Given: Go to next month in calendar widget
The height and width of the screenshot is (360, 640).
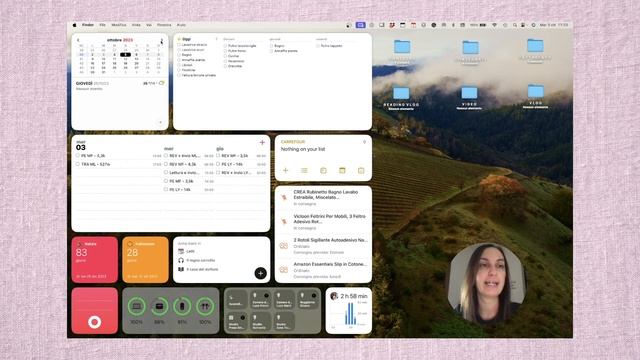Looking at the screenshot, I should point(162,40).
